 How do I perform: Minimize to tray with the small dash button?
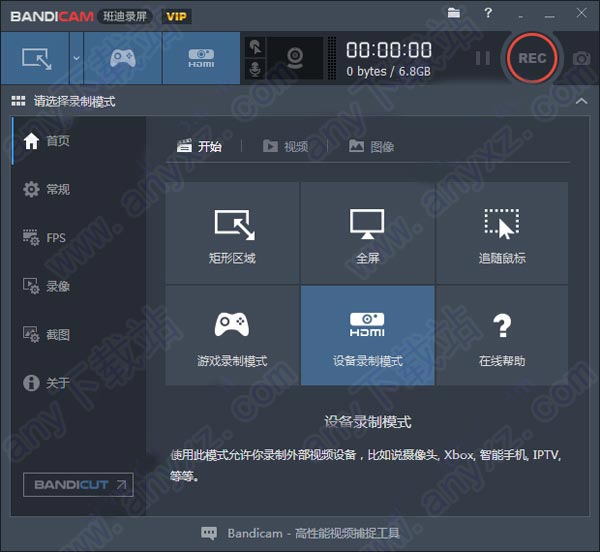tap(520, 17)
